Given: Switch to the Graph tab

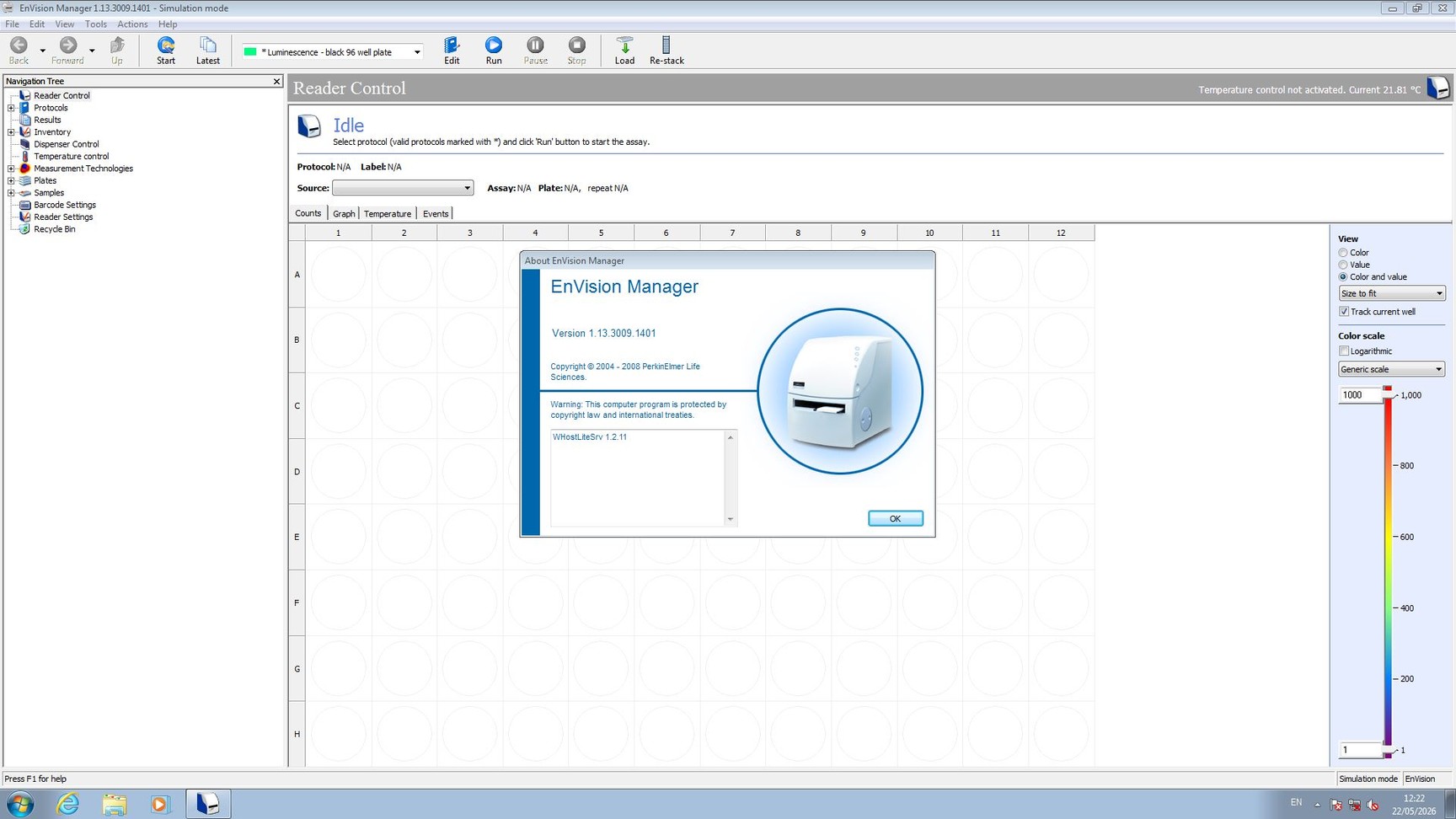Looking at the screenshot, I should 344,214.
